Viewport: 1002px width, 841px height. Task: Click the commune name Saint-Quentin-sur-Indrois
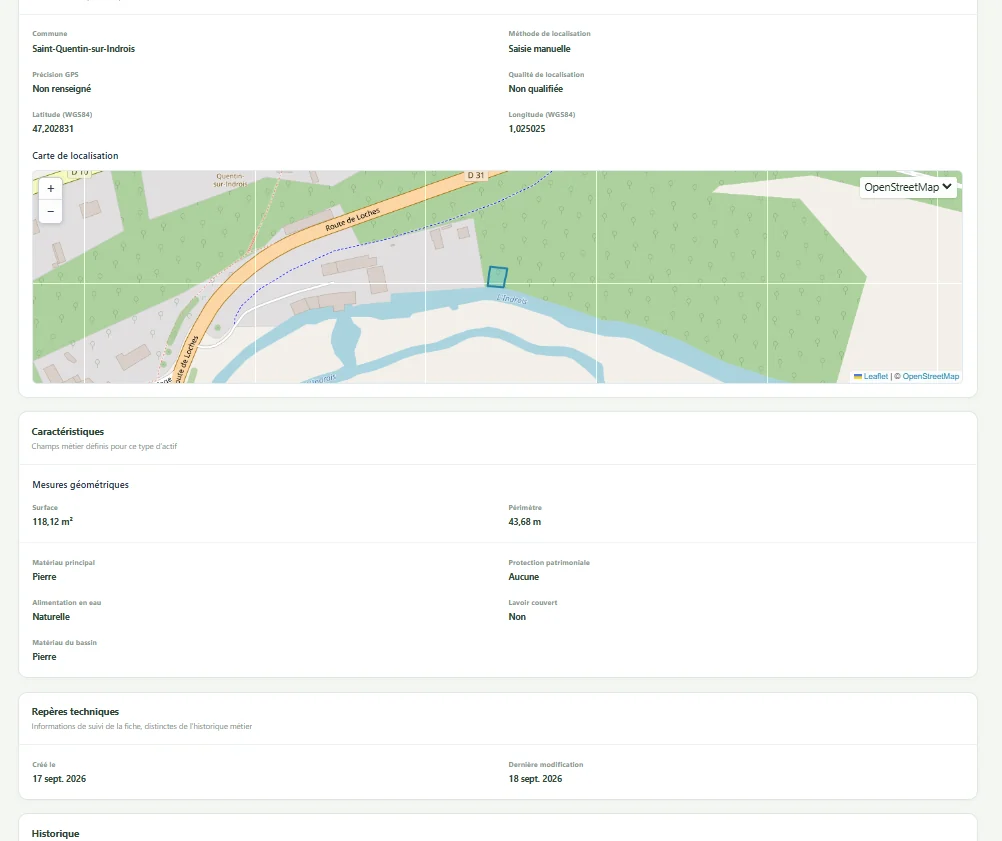84,49
